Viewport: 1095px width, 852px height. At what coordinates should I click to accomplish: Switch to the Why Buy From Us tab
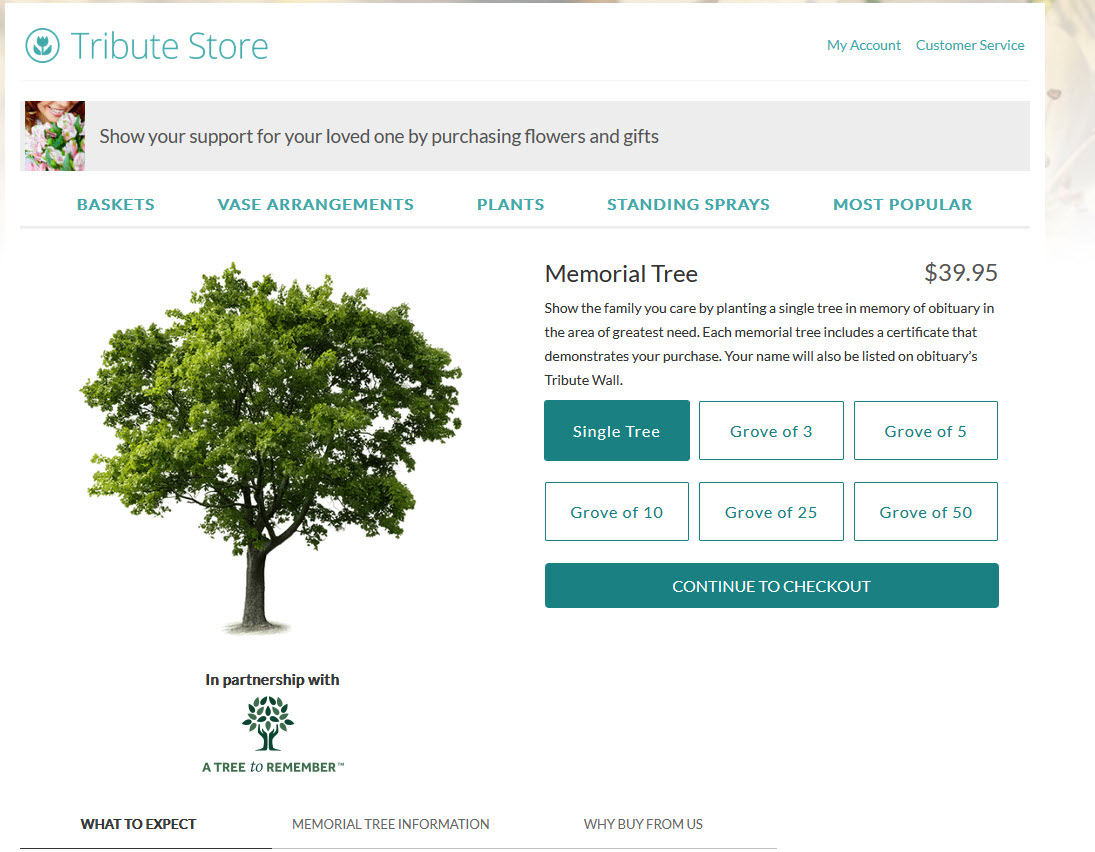click(x=643, y=824)
